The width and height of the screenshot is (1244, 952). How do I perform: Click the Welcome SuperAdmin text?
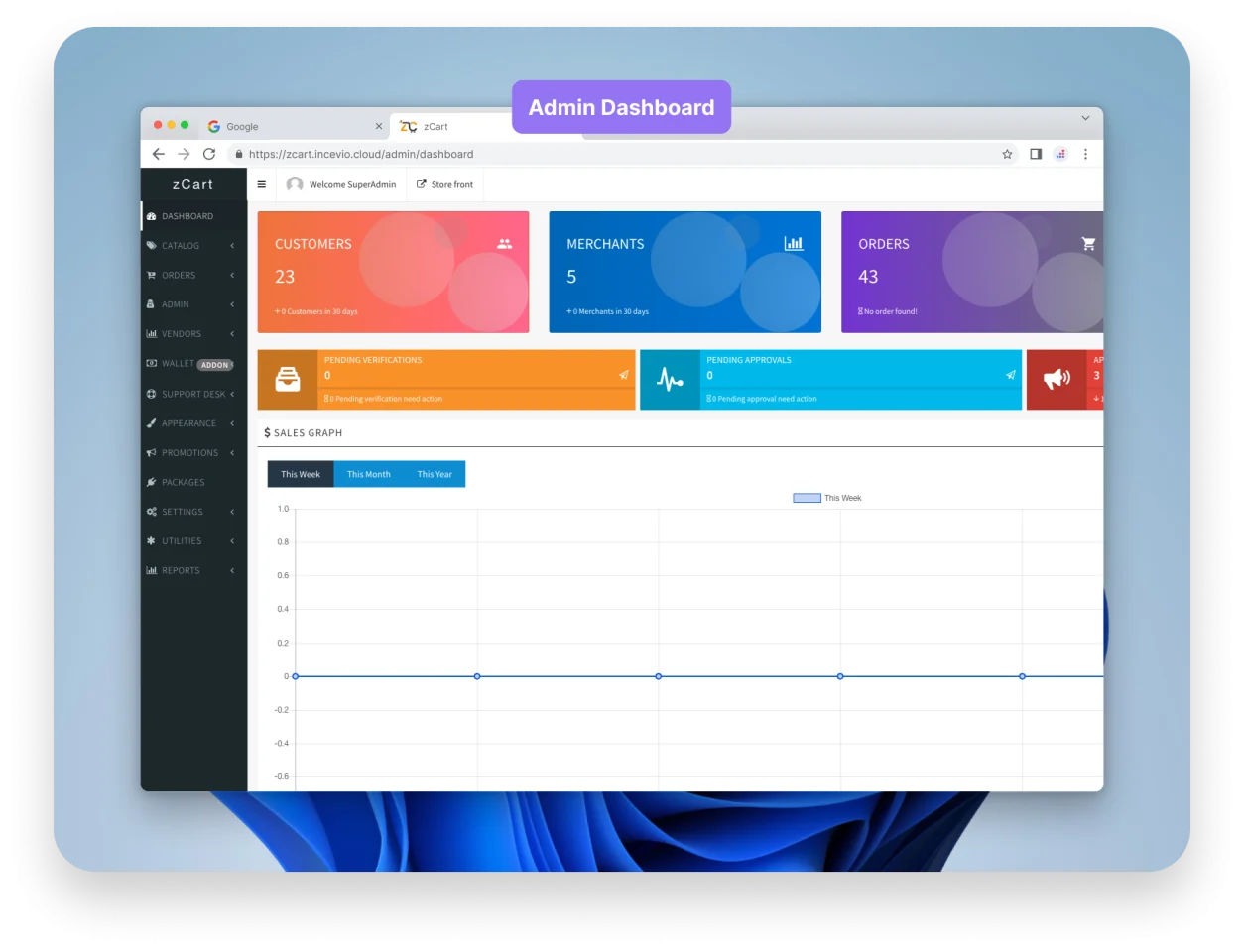pyautogui.click(x=352, y=184)
